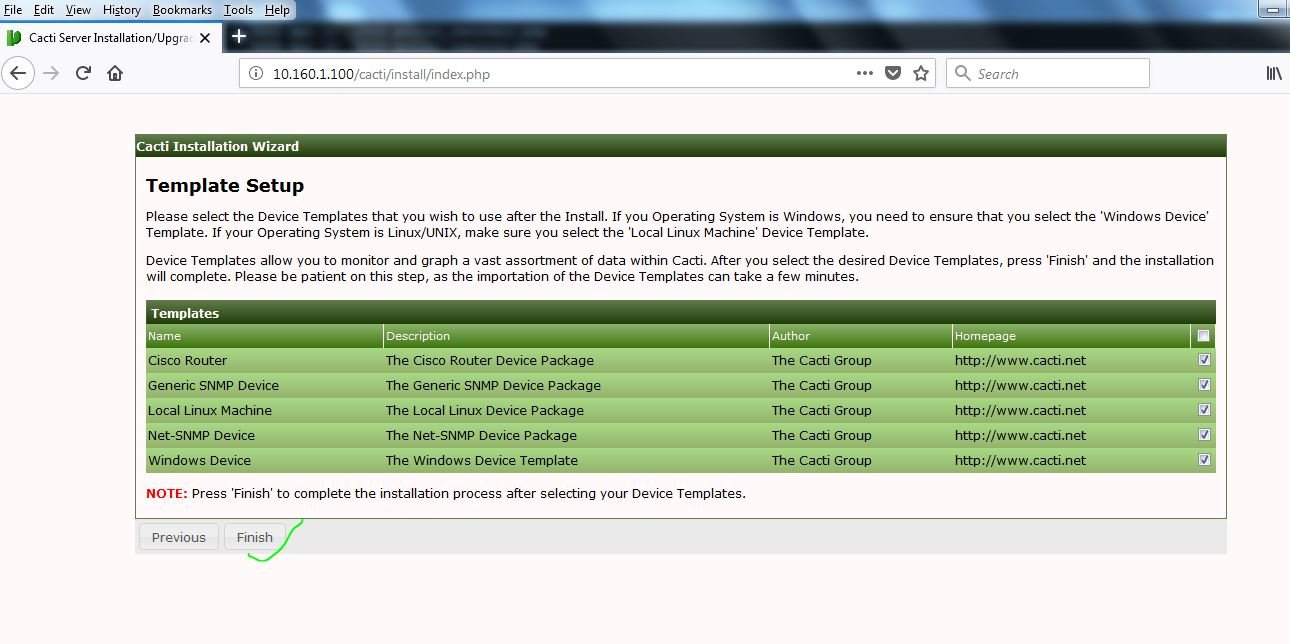Image resolution: width=1290 pixels, height=644 pixels.
Task: Open the History menu
Action: coord(122,10)
